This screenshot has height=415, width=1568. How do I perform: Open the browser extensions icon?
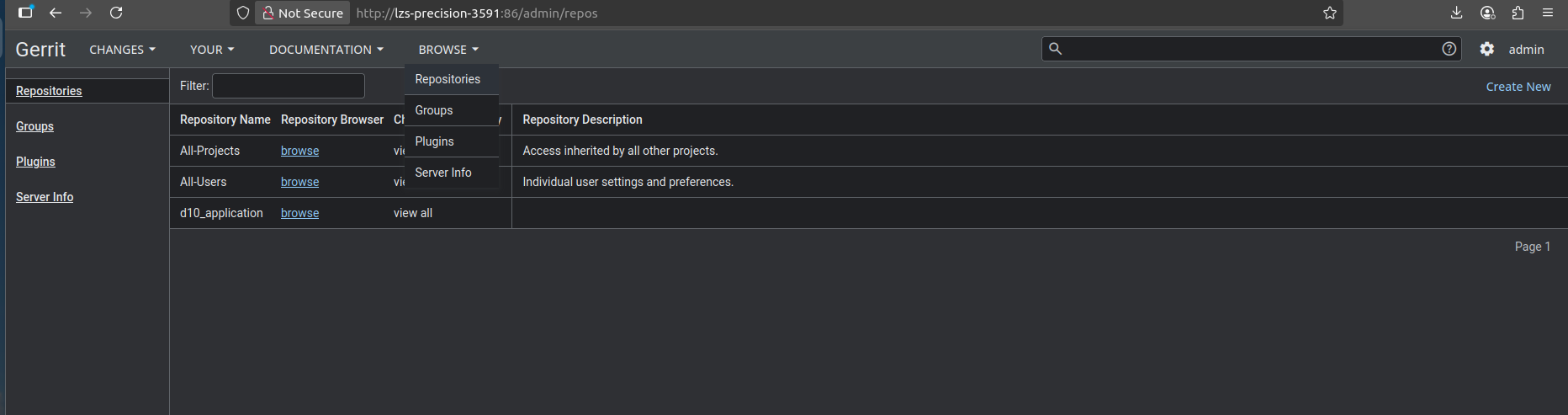pos(1518,13)
